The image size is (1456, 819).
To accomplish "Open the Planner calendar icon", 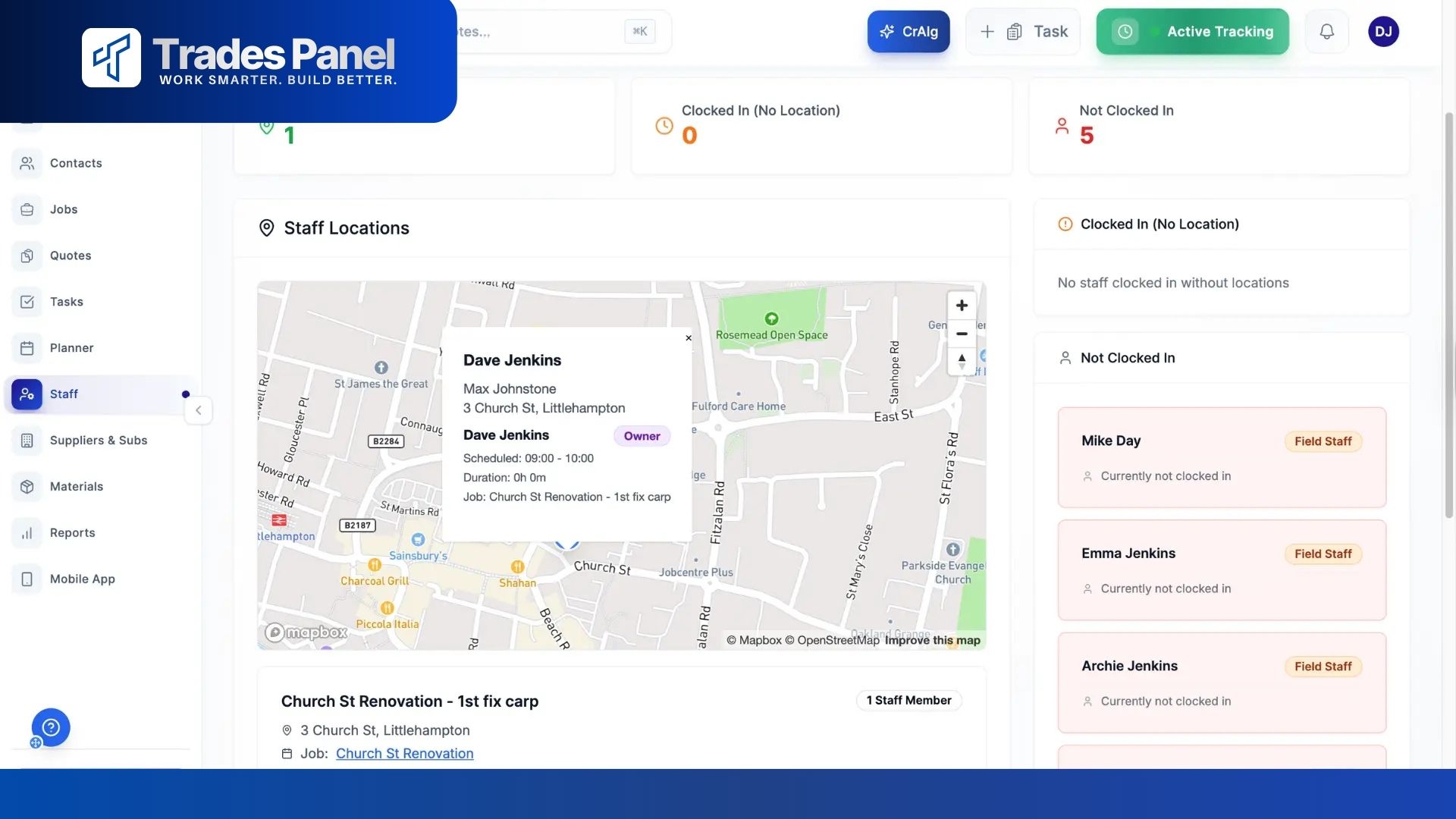I will pos(27,348).
